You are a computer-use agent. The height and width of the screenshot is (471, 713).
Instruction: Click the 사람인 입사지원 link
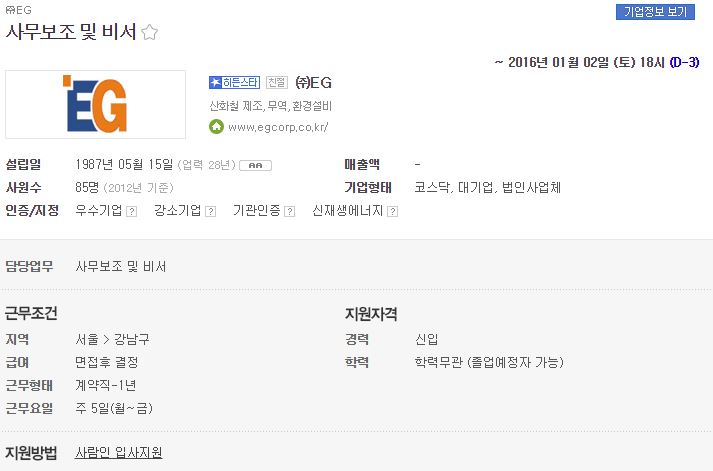[119, 452]
